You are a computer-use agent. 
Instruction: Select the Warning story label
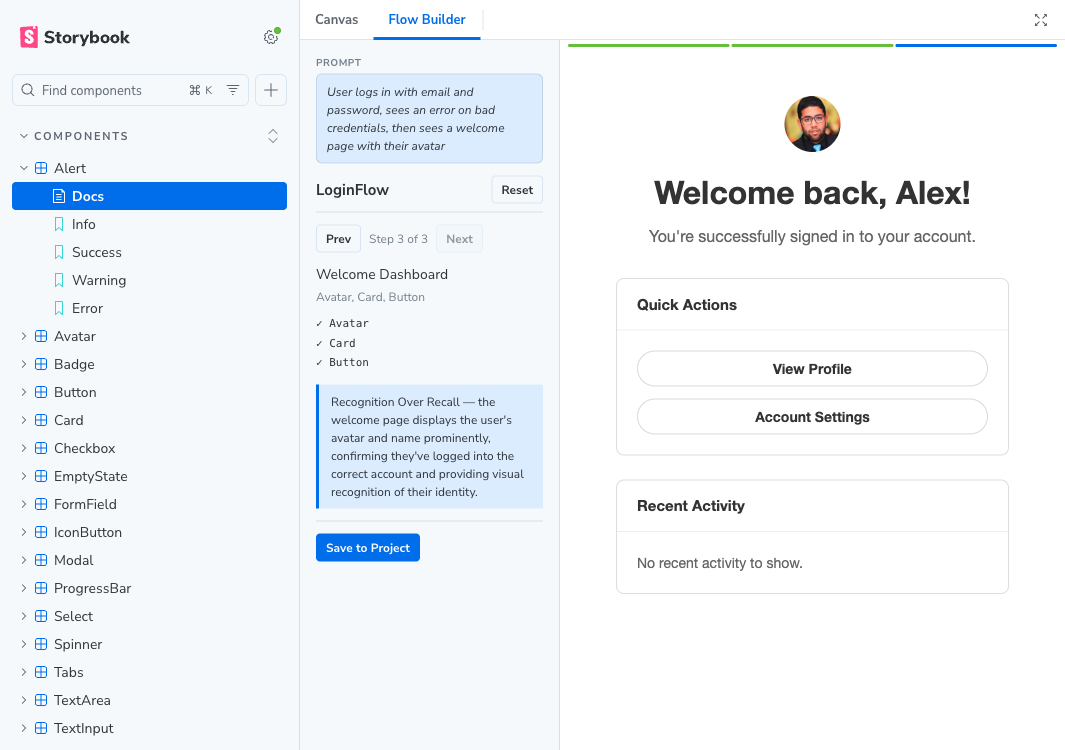[x=99, y=280]
